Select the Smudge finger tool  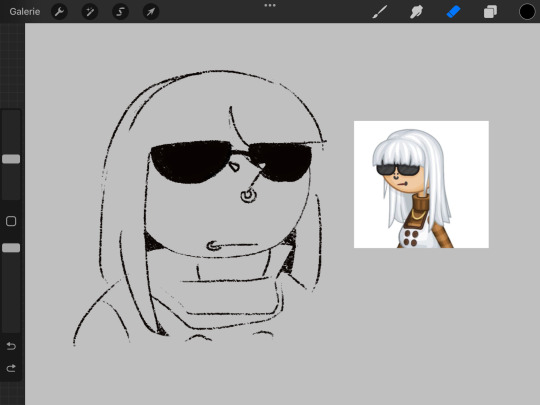click(416, 12)
